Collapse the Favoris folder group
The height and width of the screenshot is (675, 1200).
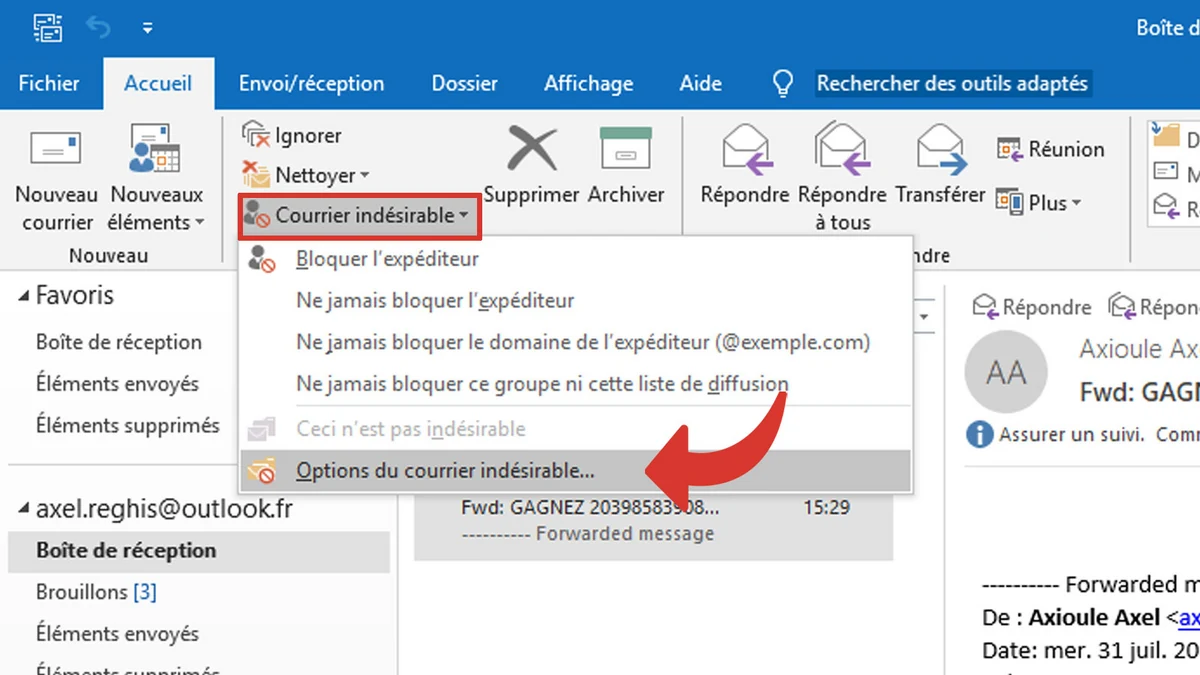pyautogui.click(x=23, y=296)
